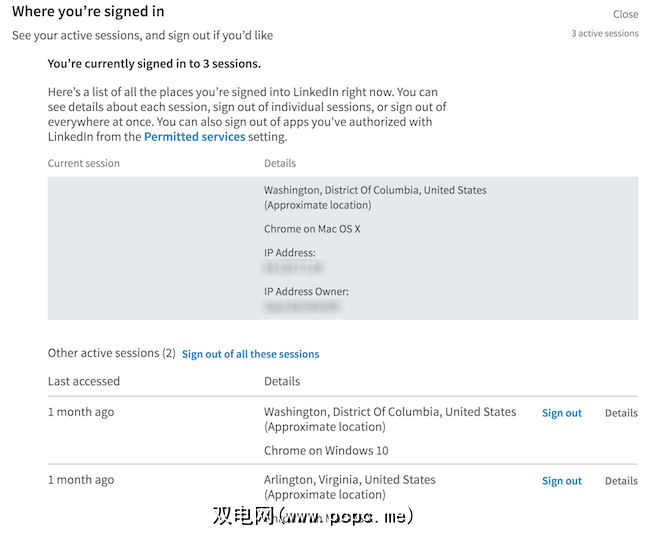
Task: Click the "Current session" column header
Action: point(84,163)
